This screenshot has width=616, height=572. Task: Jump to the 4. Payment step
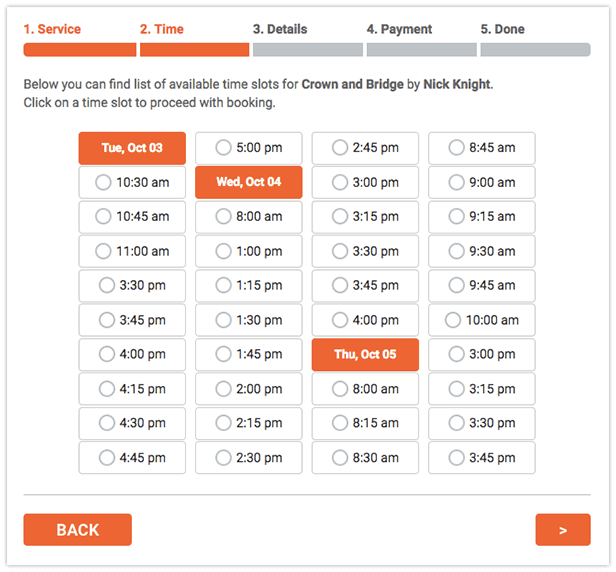tap(399, 29)
